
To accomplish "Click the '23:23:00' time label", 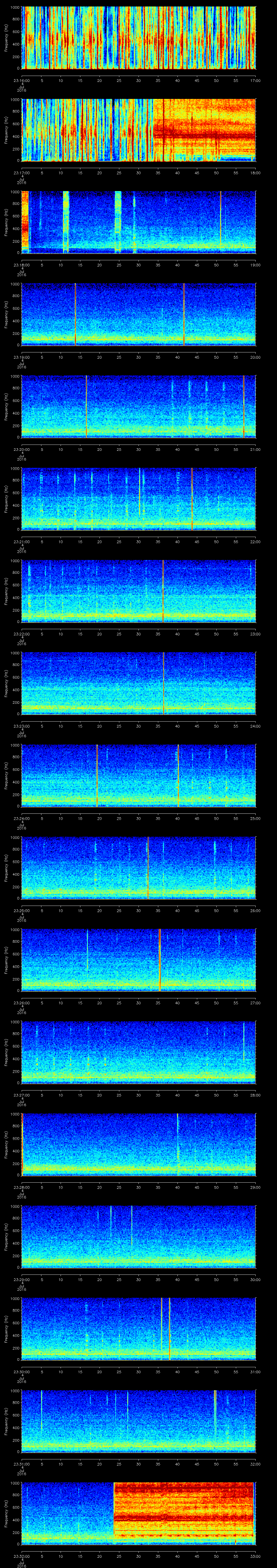I will point(21,726).
